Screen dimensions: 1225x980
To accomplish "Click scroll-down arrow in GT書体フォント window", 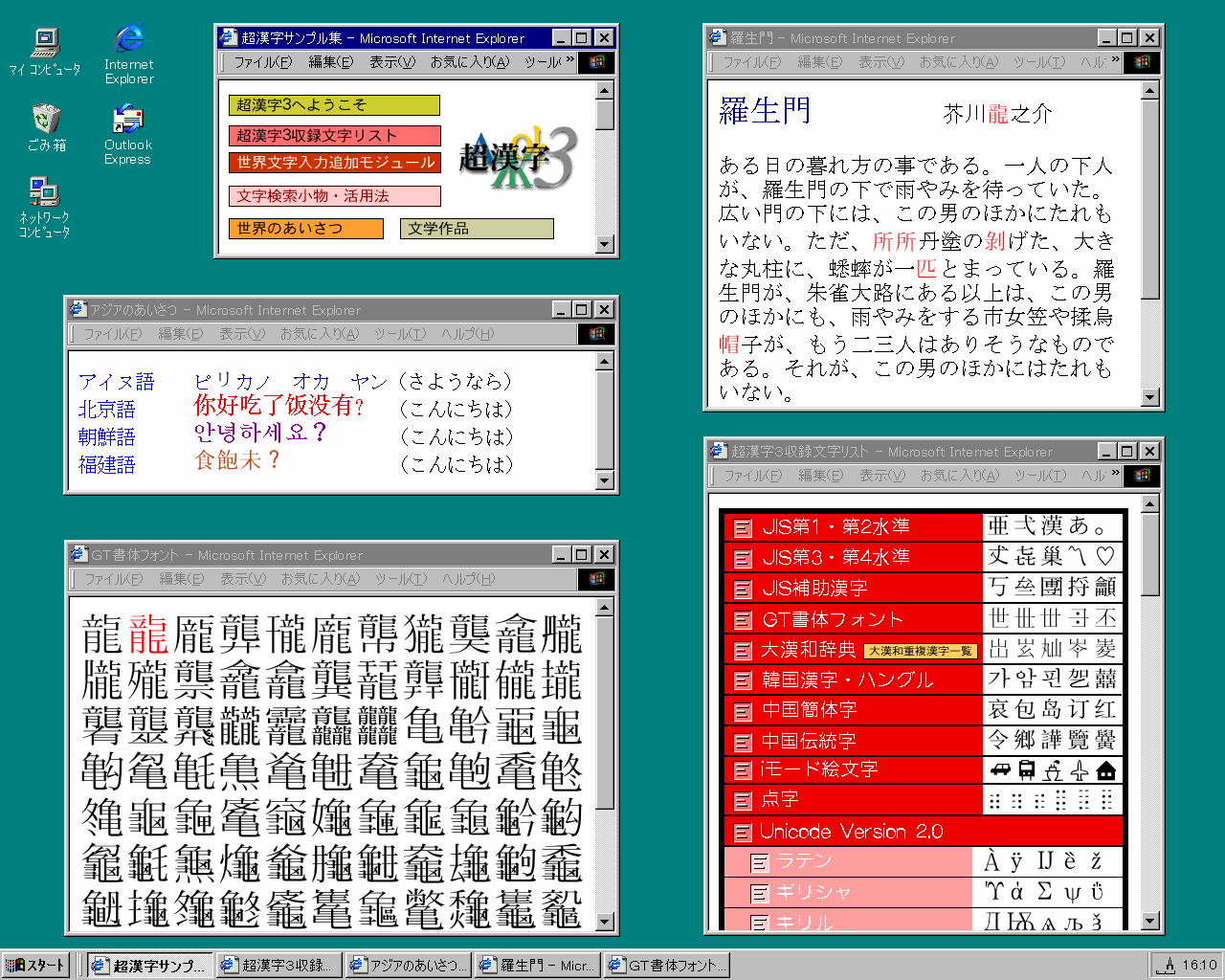I will [x=605, y=922].
